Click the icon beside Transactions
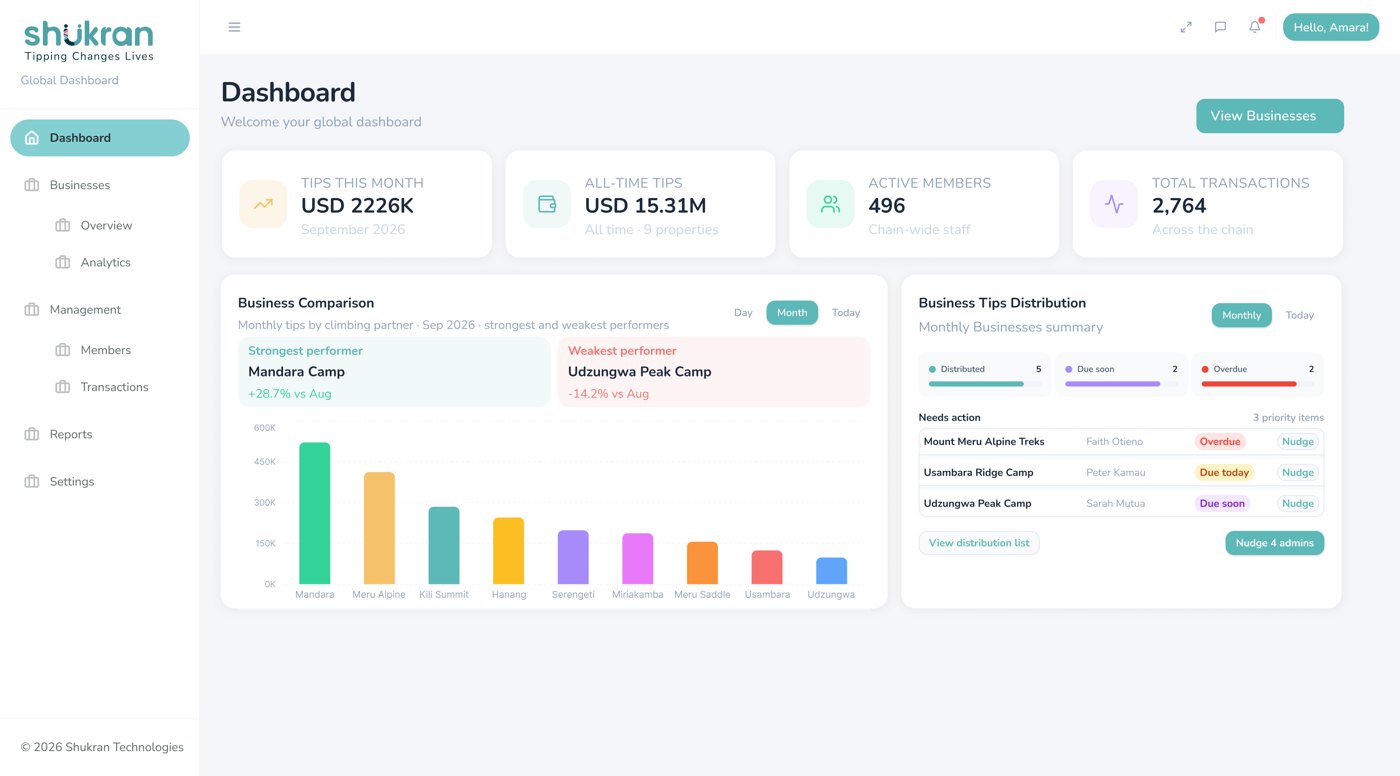The height and width of the screenshot is (776, 1400). 63,387
